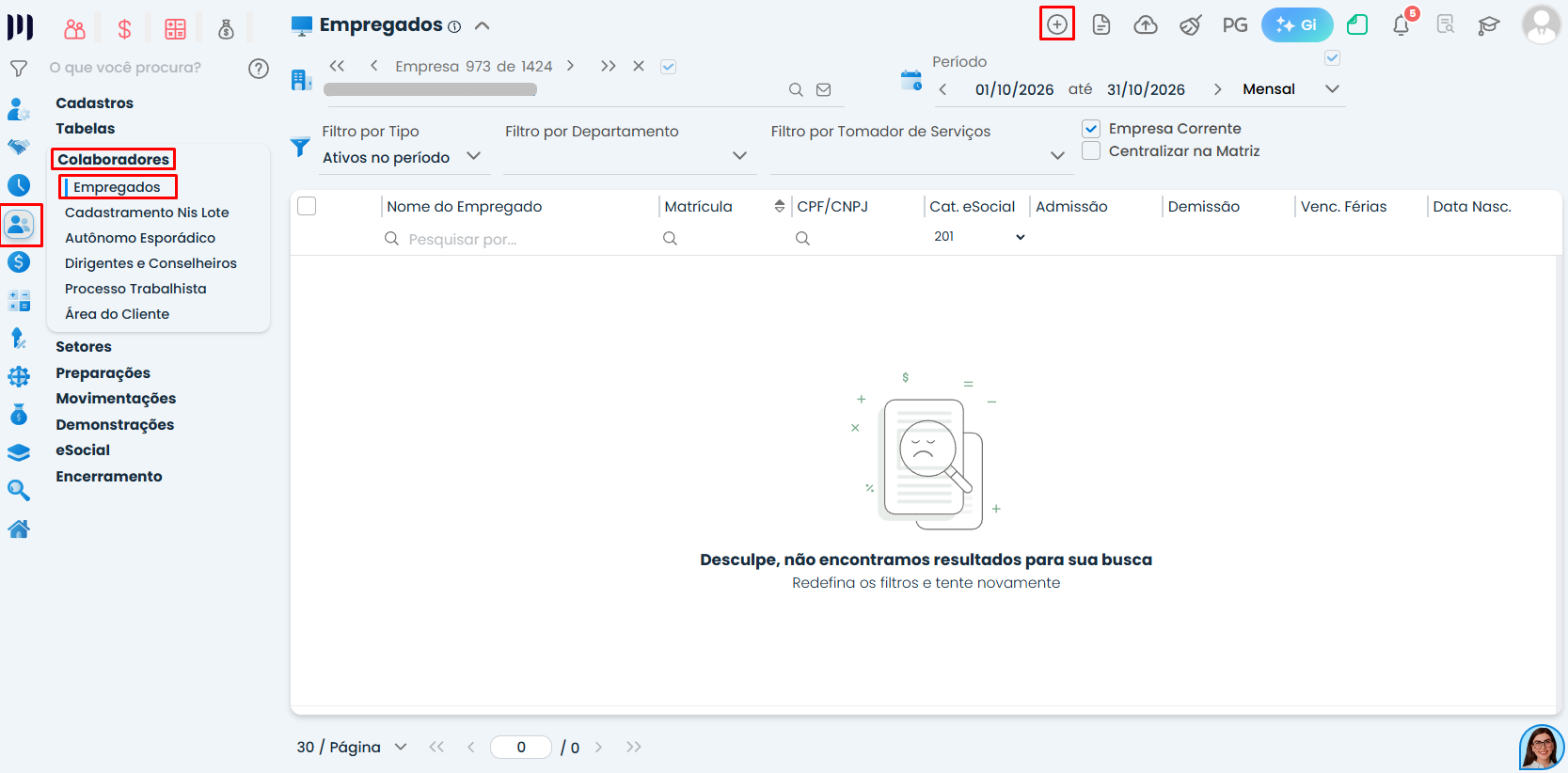1568x773 pixels.
Task: Open the GI assistant button
Action: (1297, 24)
